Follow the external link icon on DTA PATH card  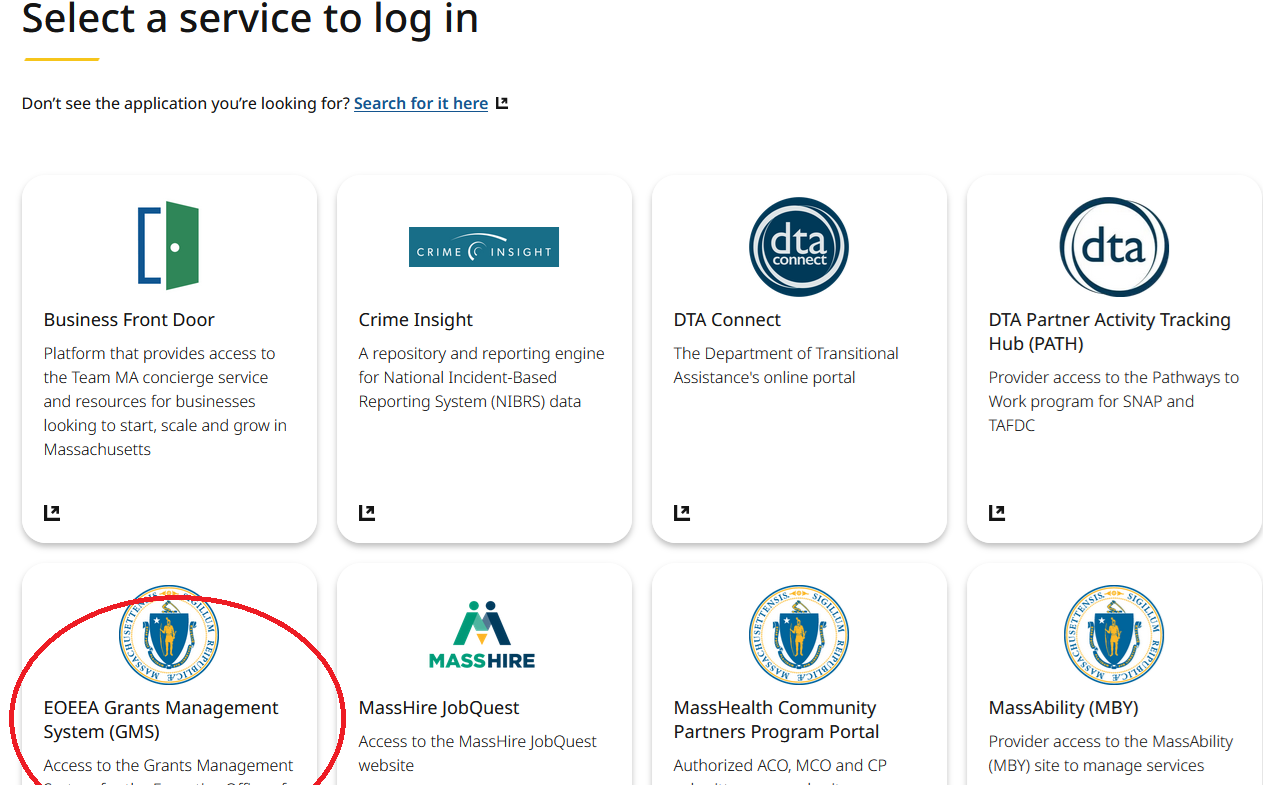tap(997, 513)
